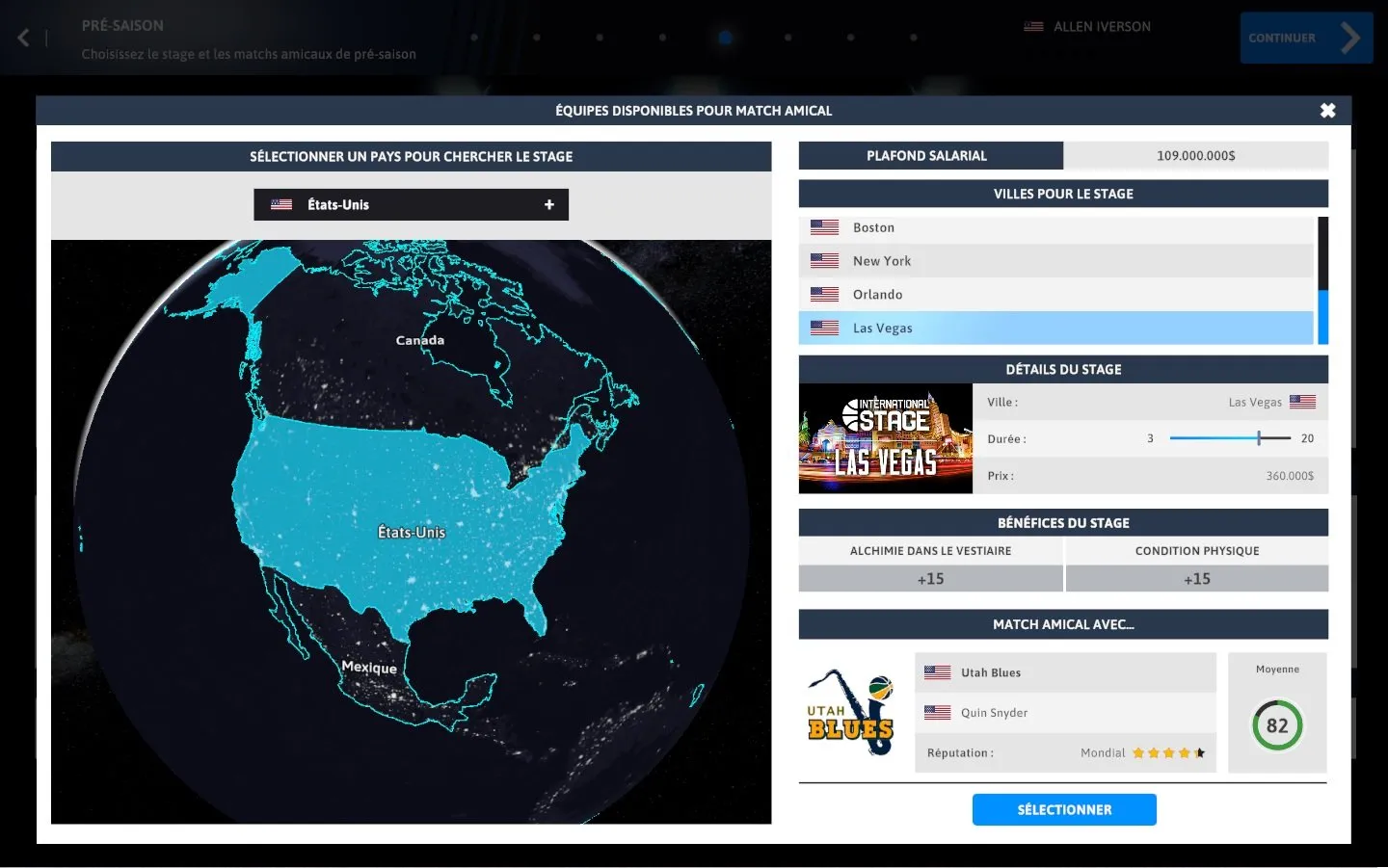
Task: Click the Utah Blues saxophone team logo
Action: [850, 713]
